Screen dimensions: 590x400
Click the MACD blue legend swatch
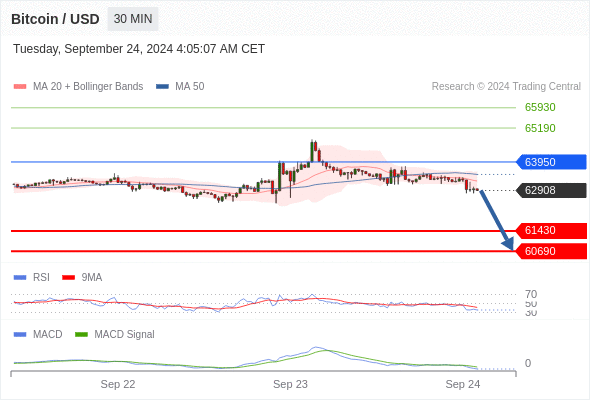[x=20, y=335]
